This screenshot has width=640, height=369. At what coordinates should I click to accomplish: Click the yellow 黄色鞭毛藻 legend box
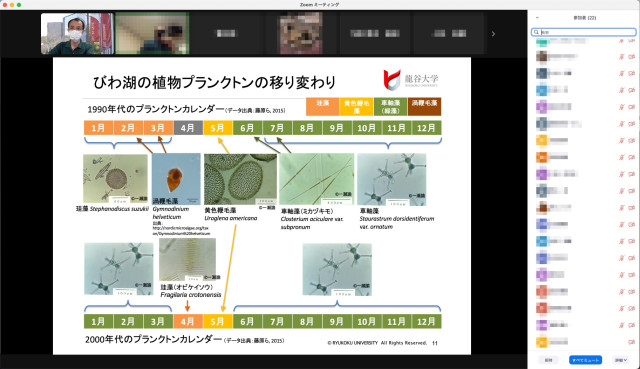tap(356, 107)
